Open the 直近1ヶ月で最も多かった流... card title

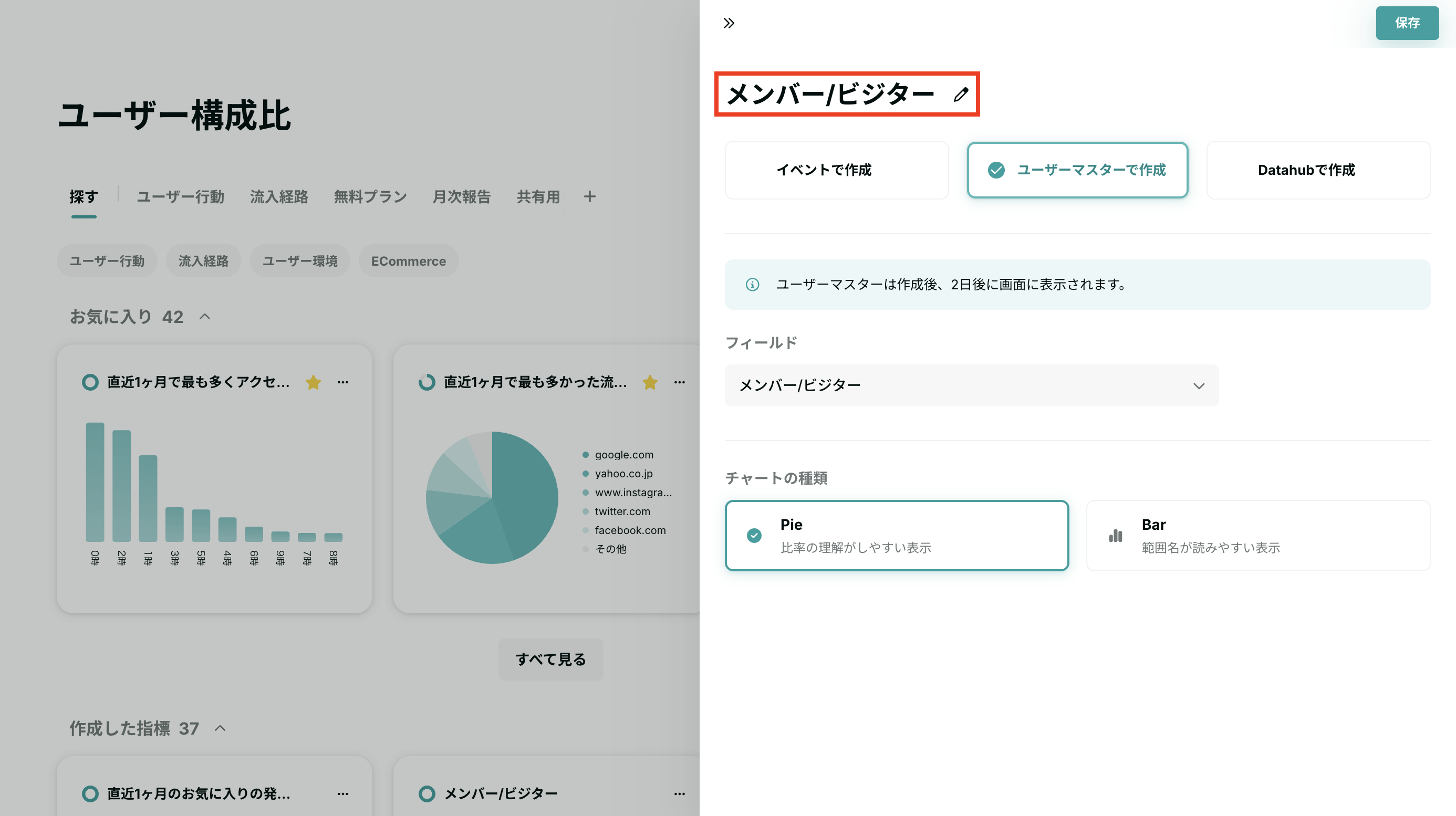[x=535, y=383]
